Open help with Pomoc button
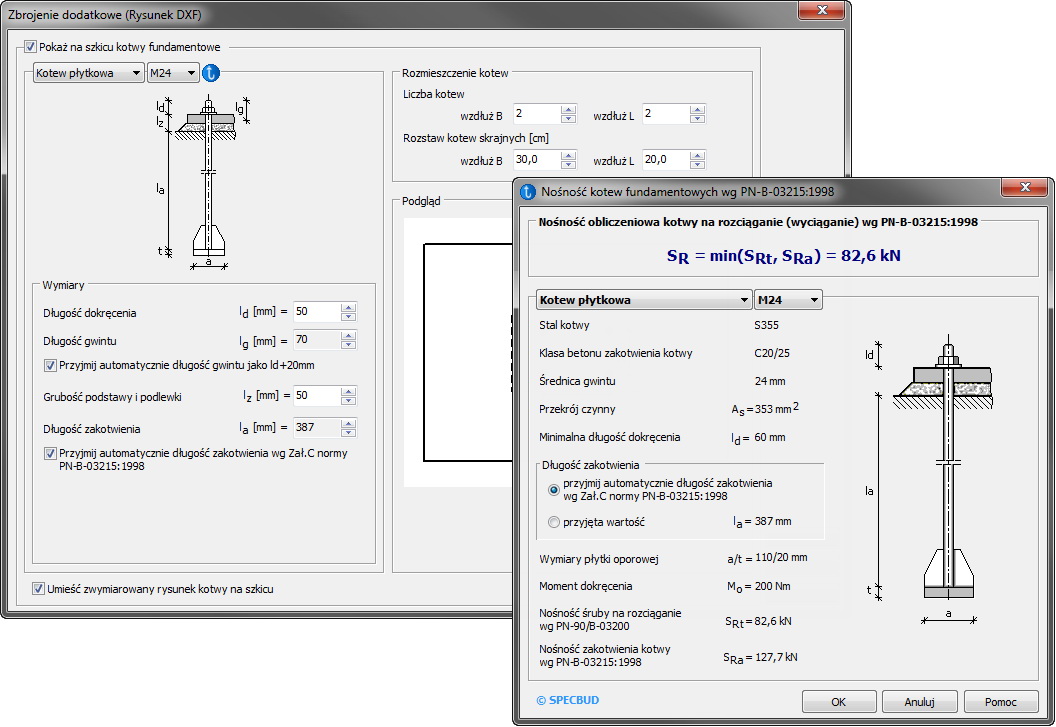Image resolution: width=1056 pixels, height=727 pixels. [1001, 702]
